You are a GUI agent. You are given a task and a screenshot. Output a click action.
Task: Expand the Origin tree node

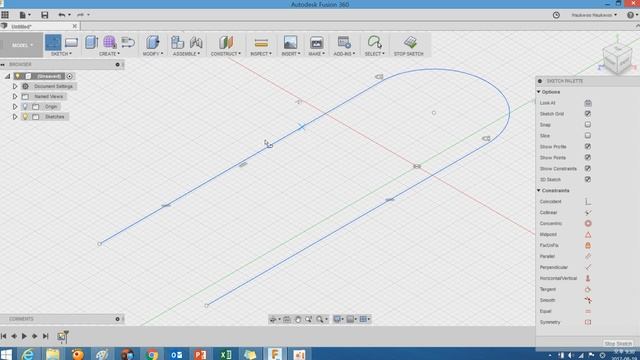click(x=15, y=107)
